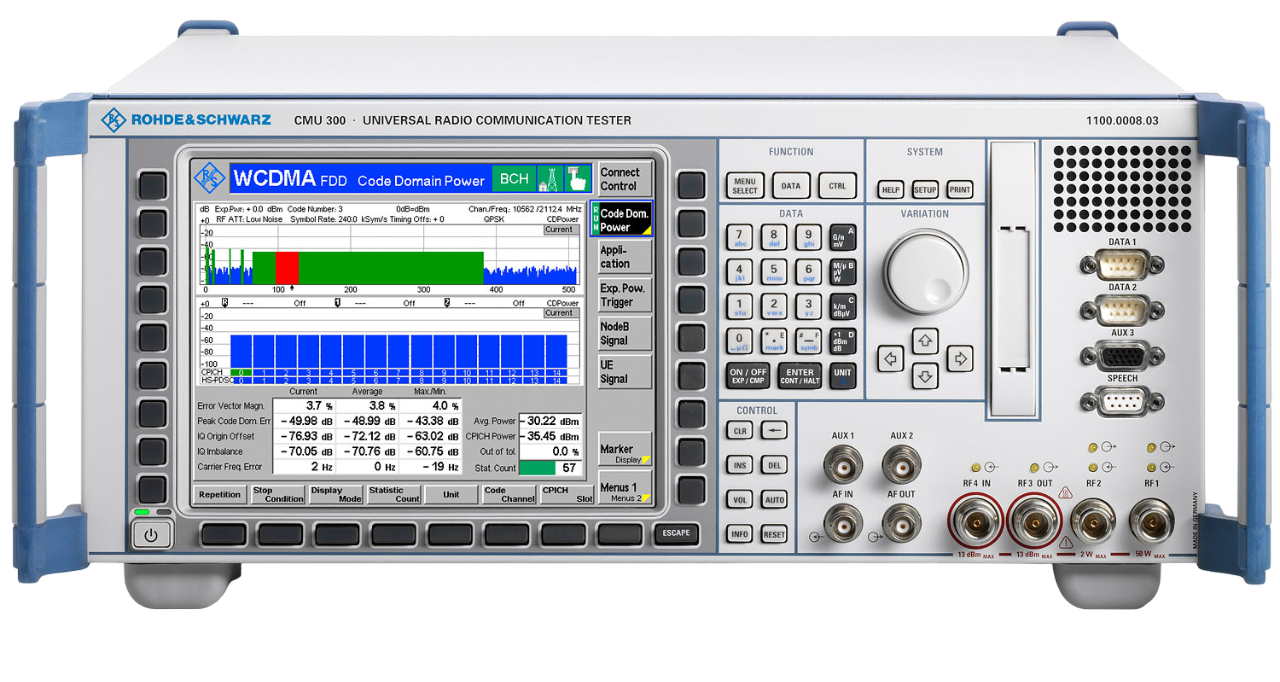Tap the right arrow cursor key

(960, 358)
